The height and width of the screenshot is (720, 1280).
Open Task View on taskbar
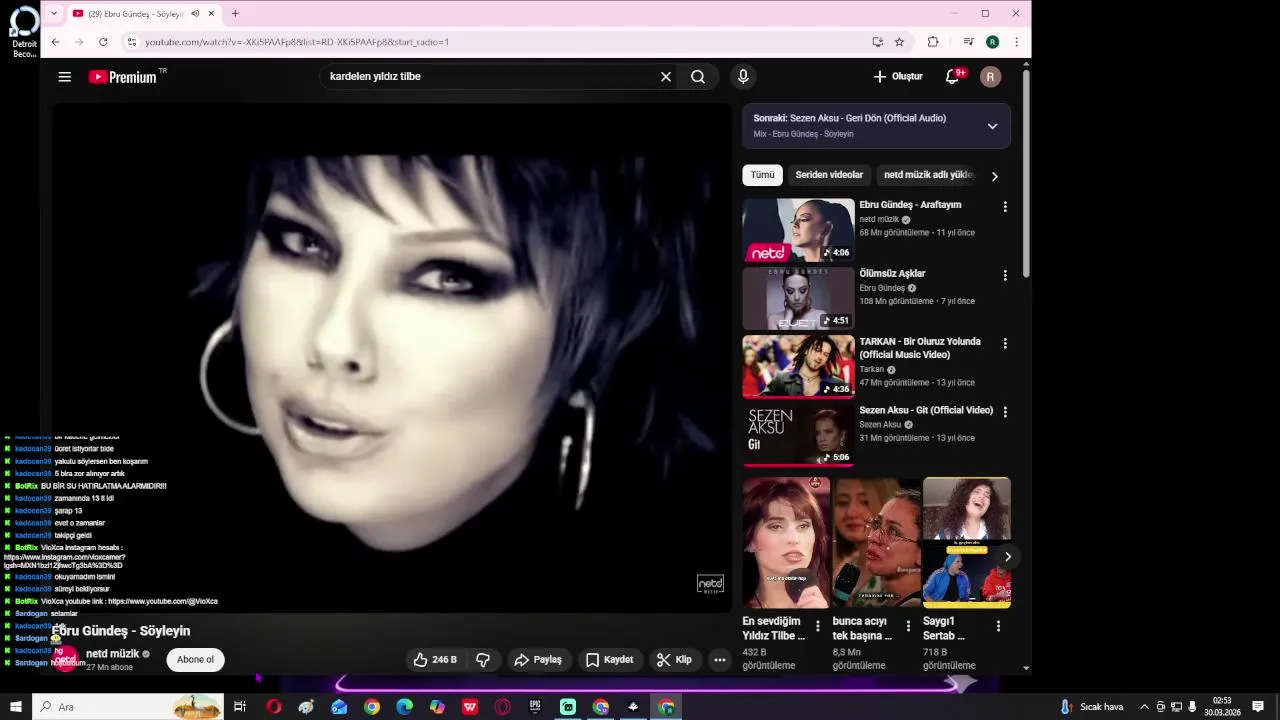[x=240, y=707]
